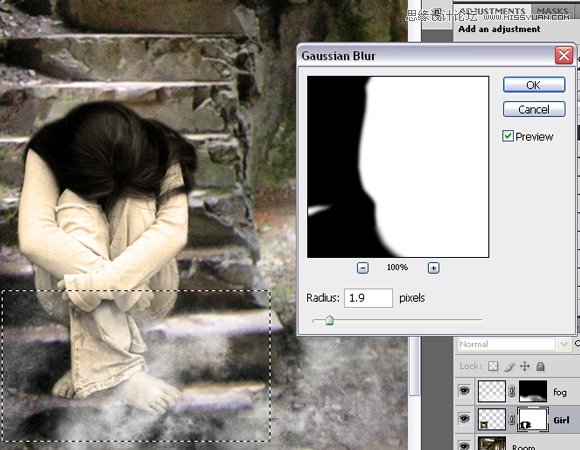Screen dimensions: 580x450
Task: Hide the Girl layer
Action: coord(464,419)
